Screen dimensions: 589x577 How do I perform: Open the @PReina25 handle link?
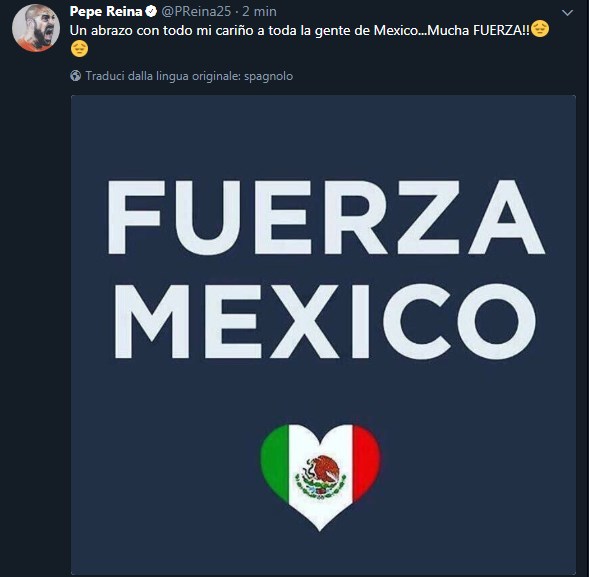click(x=196, y=12)
